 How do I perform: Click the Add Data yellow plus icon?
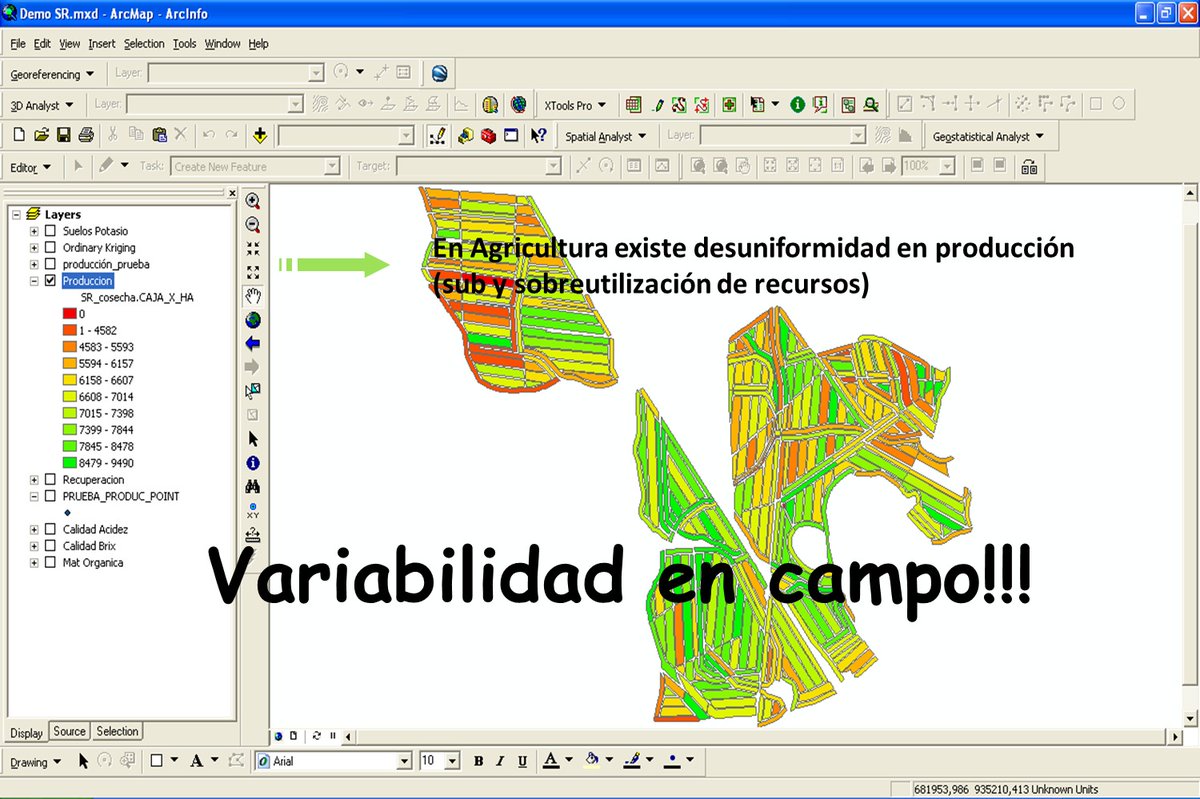260,135
